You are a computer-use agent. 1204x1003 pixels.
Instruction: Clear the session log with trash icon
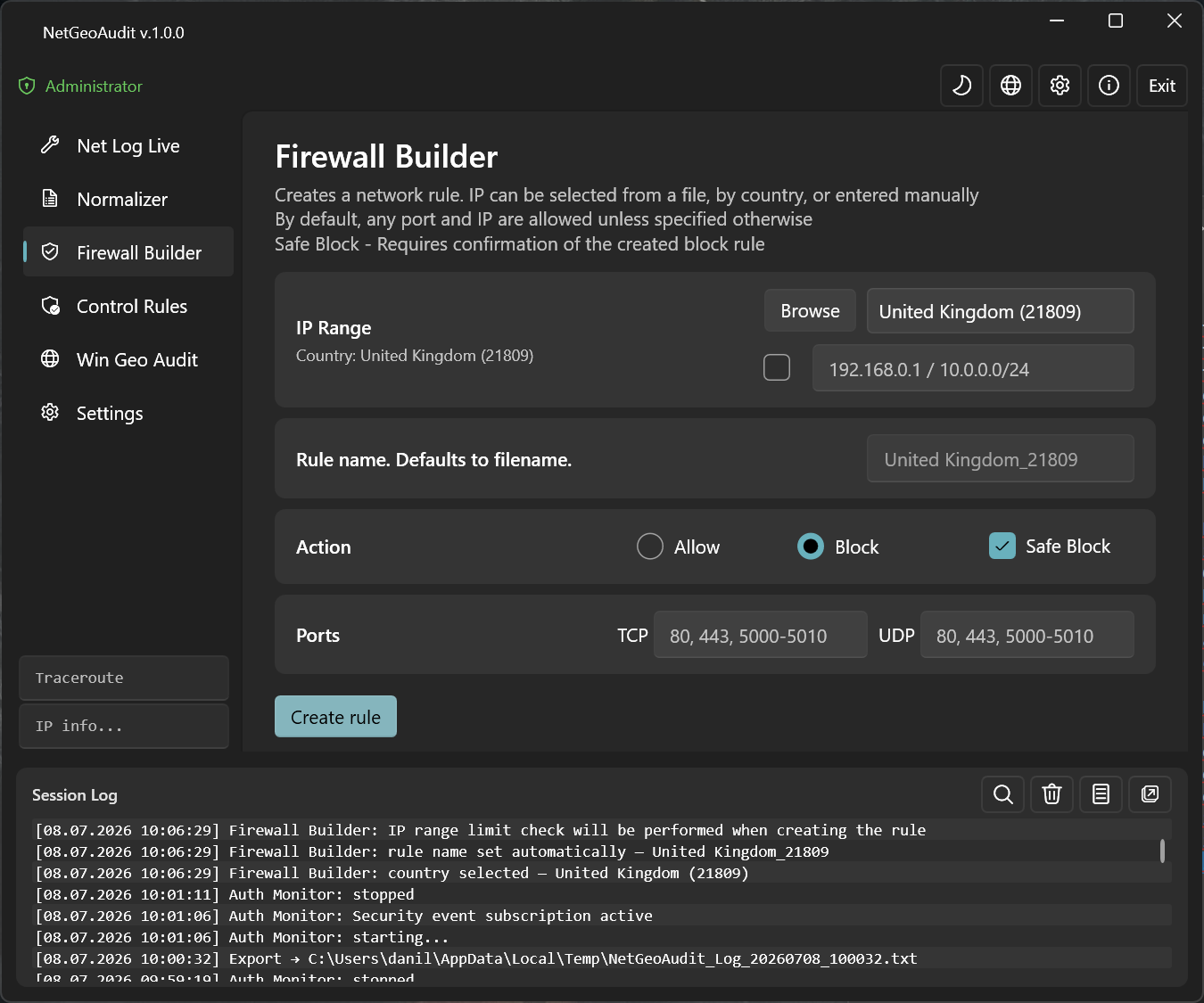click(x=1051, y=794)
